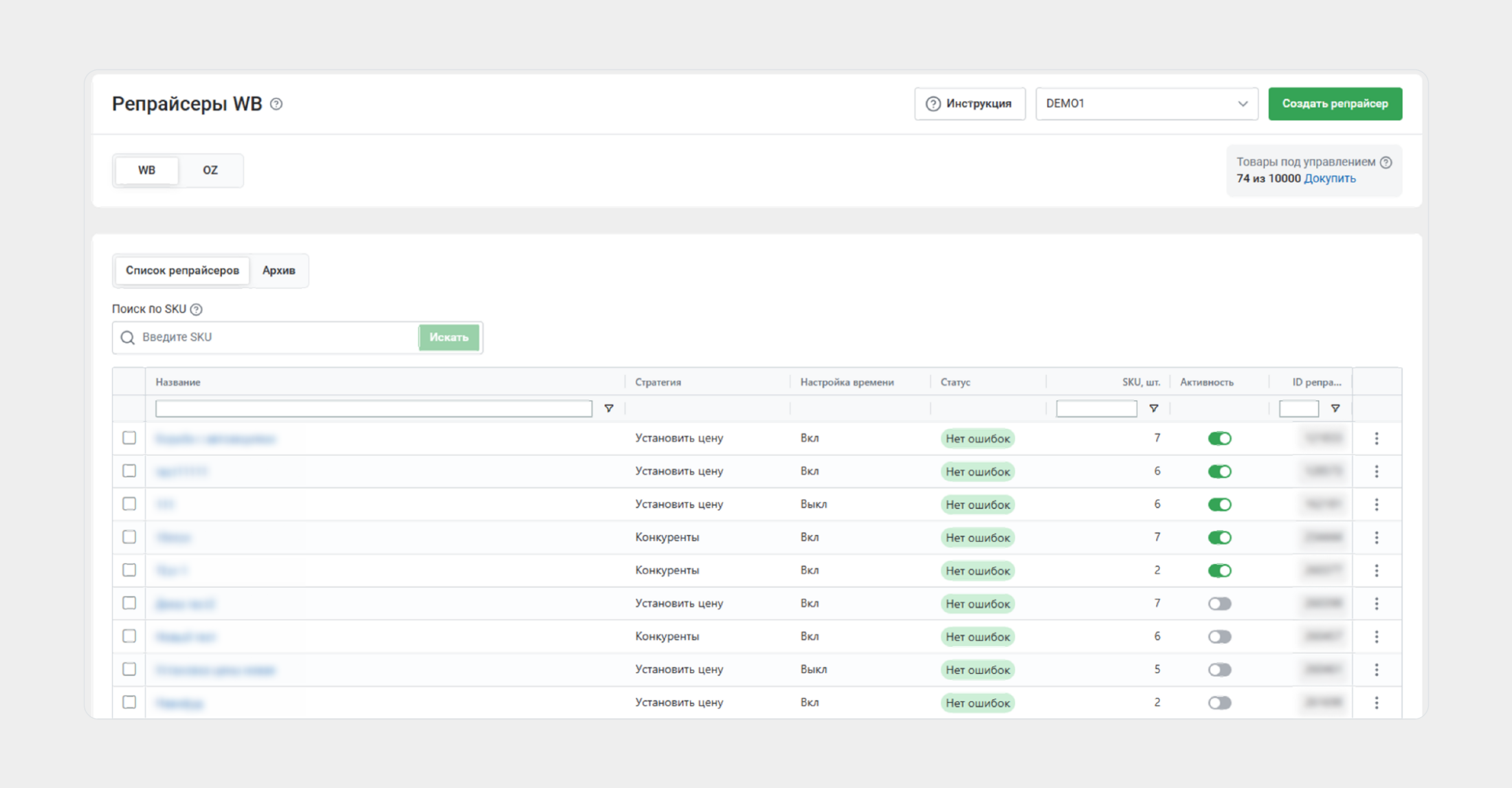This screenshot has width=1512, height=788.
Task: Open filter icon for SKU, шт. column
Action: tap(1154, 408)
